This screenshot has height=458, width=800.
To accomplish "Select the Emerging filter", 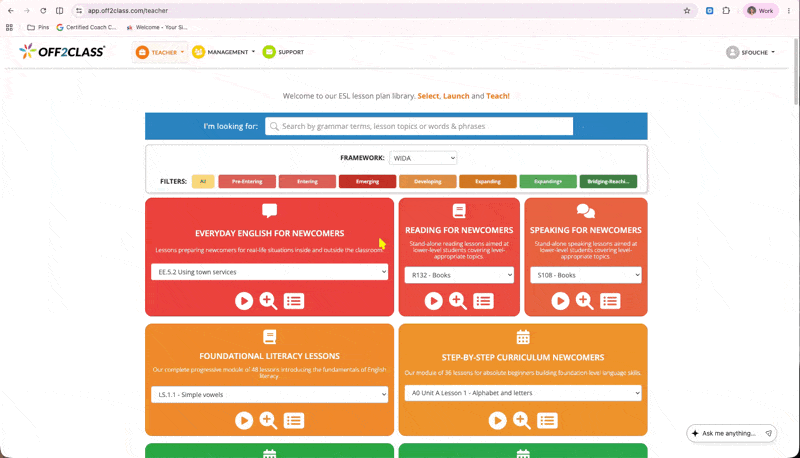I will pos(367,182).
